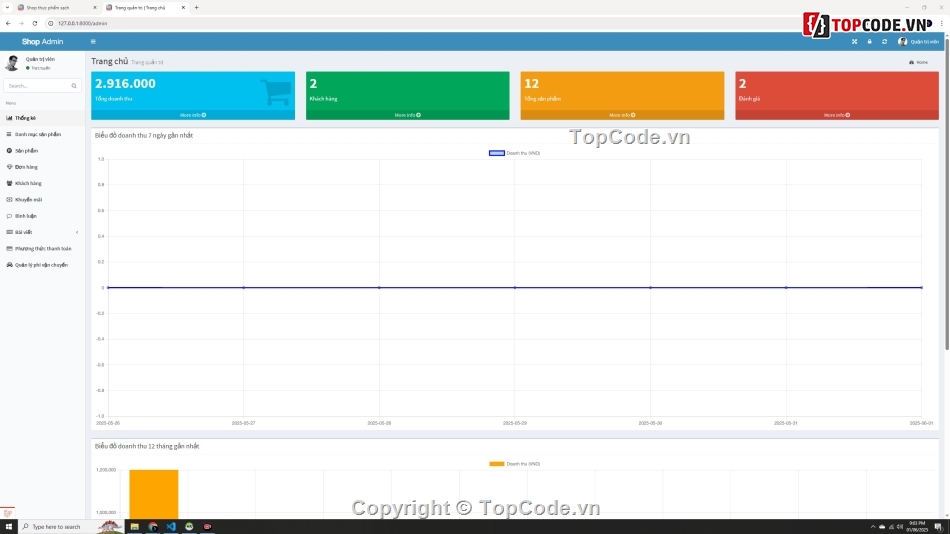The height and width of the screenshot is (534, 950).
Task: Click More info under Tổng doanh thu
Action: coord(193,115)
